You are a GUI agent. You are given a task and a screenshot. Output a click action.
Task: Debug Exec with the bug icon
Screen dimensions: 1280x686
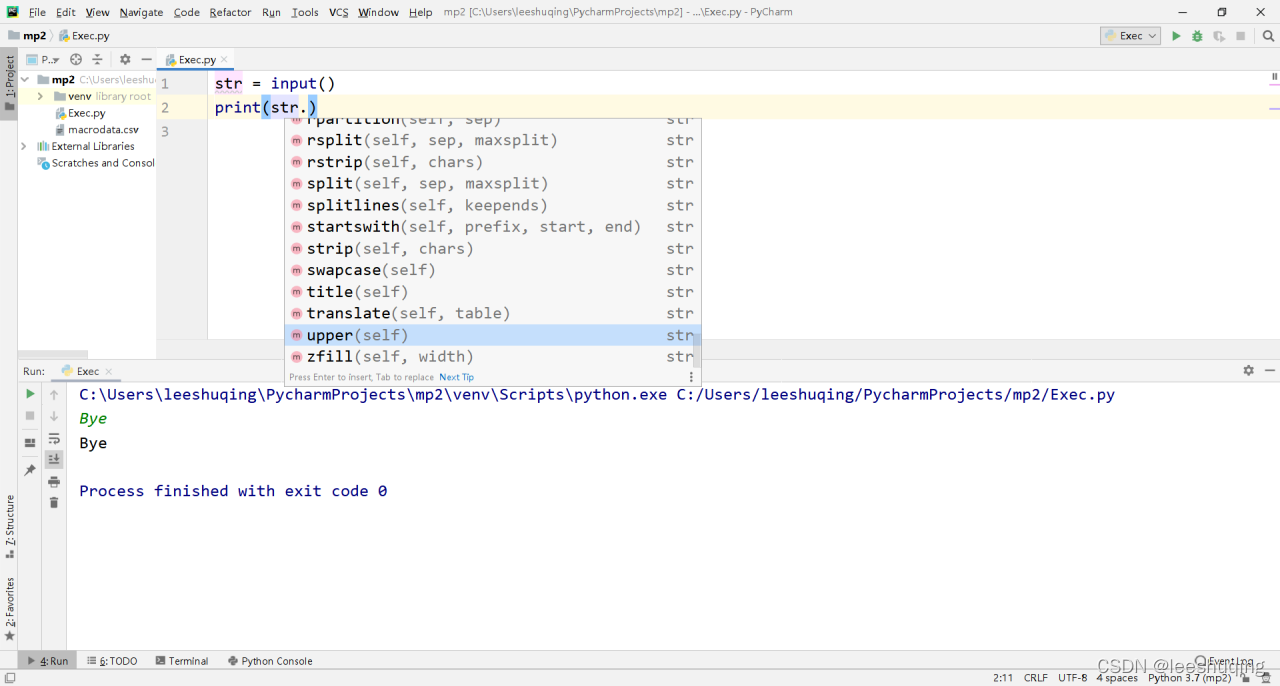tap(1197, 36)
